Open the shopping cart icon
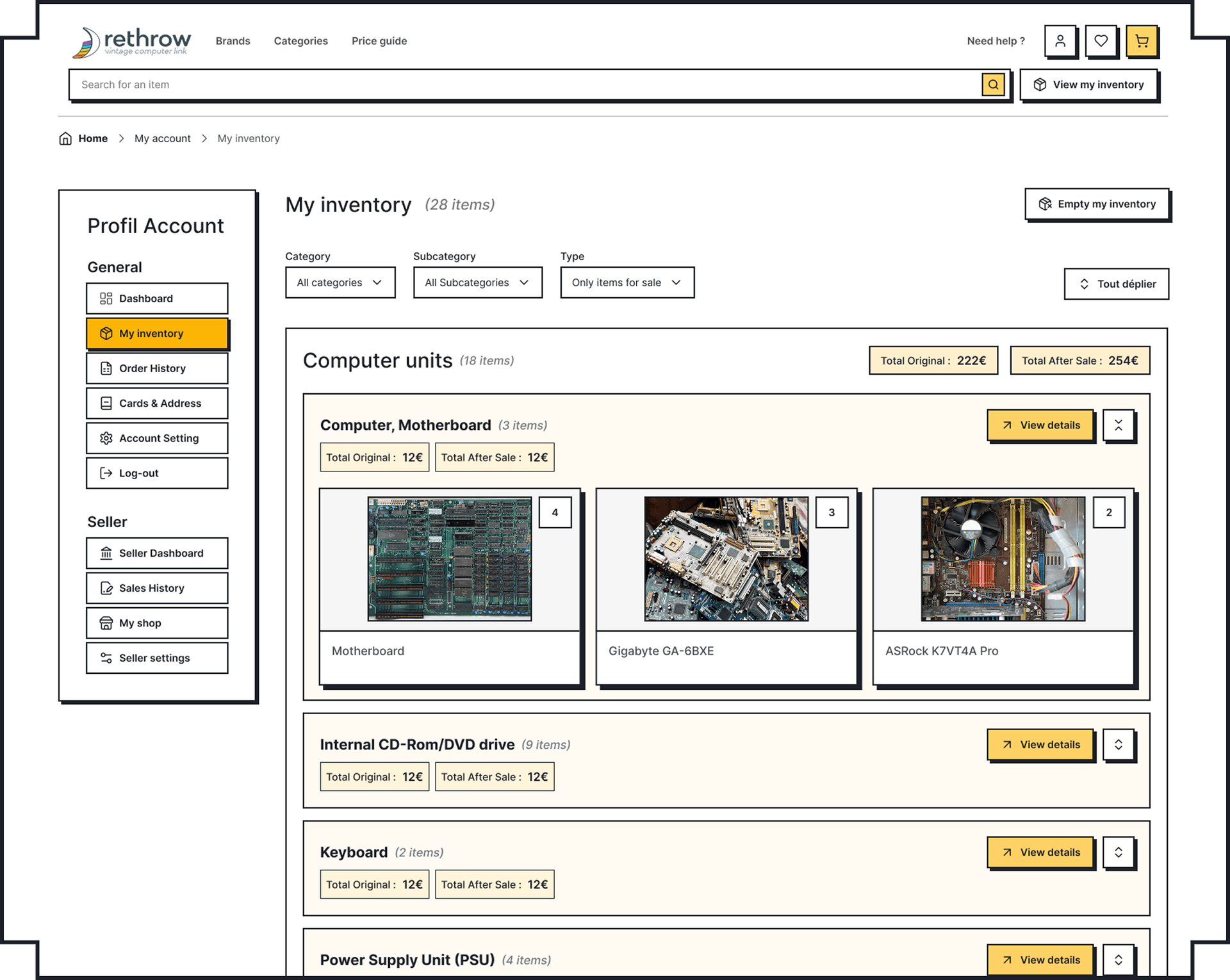1230x980 pixels. click(1142, 41)
